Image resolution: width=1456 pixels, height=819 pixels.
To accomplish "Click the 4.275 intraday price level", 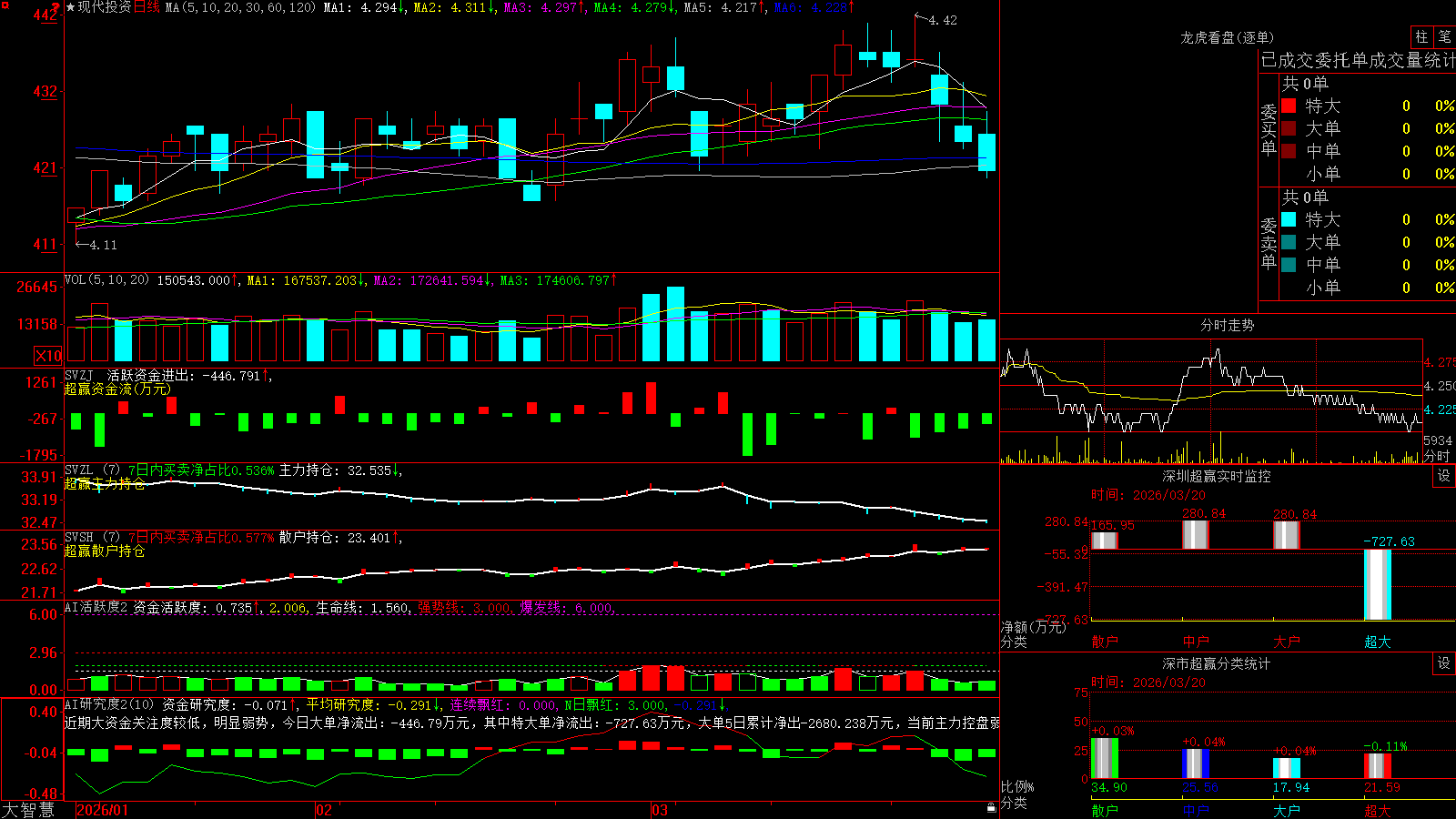I will [x=1440, y=362].
